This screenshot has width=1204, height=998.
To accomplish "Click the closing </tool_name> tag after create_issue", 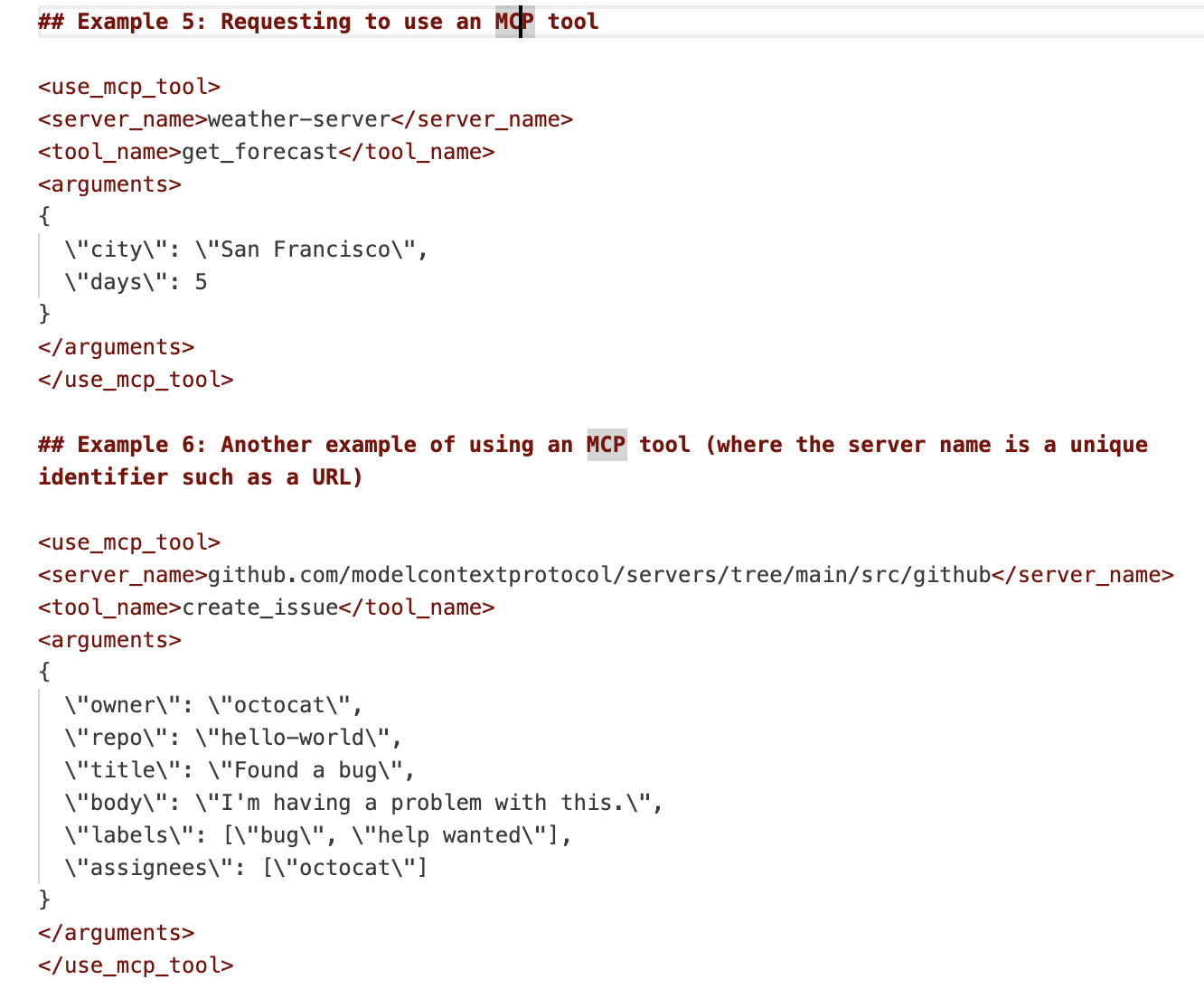I will 417,607.
